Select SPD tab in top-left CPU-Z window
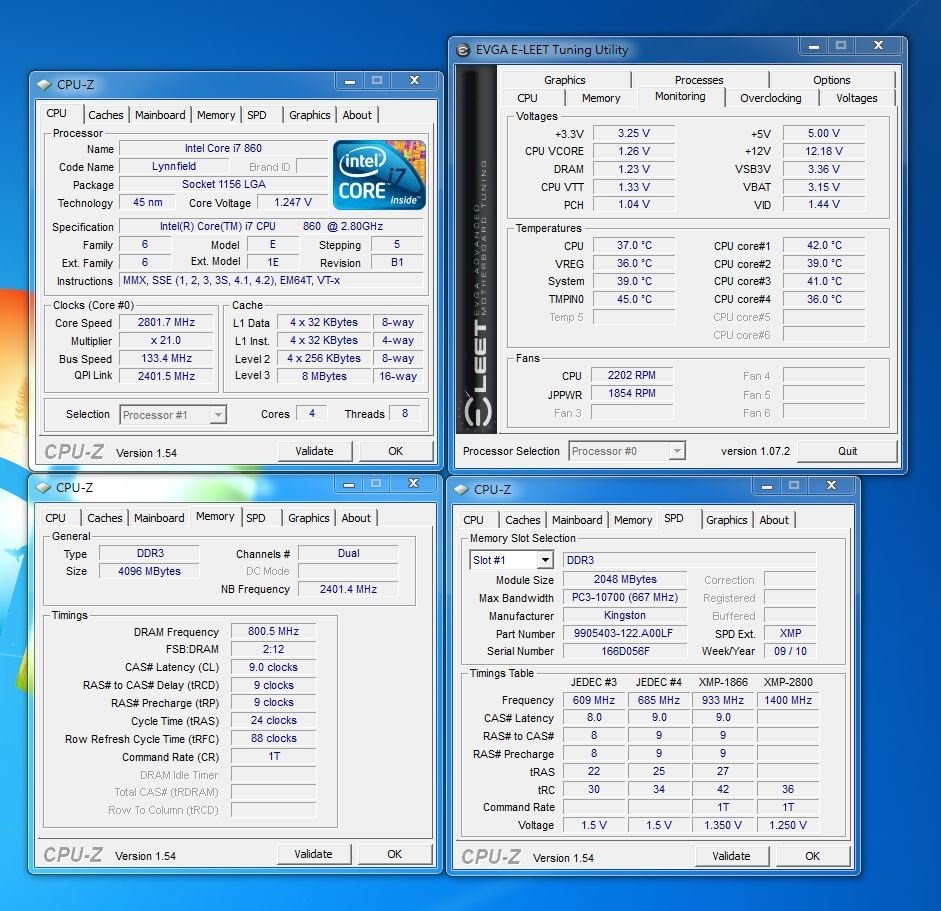Screen dimensions: 941x911 [x=257, y=115]
